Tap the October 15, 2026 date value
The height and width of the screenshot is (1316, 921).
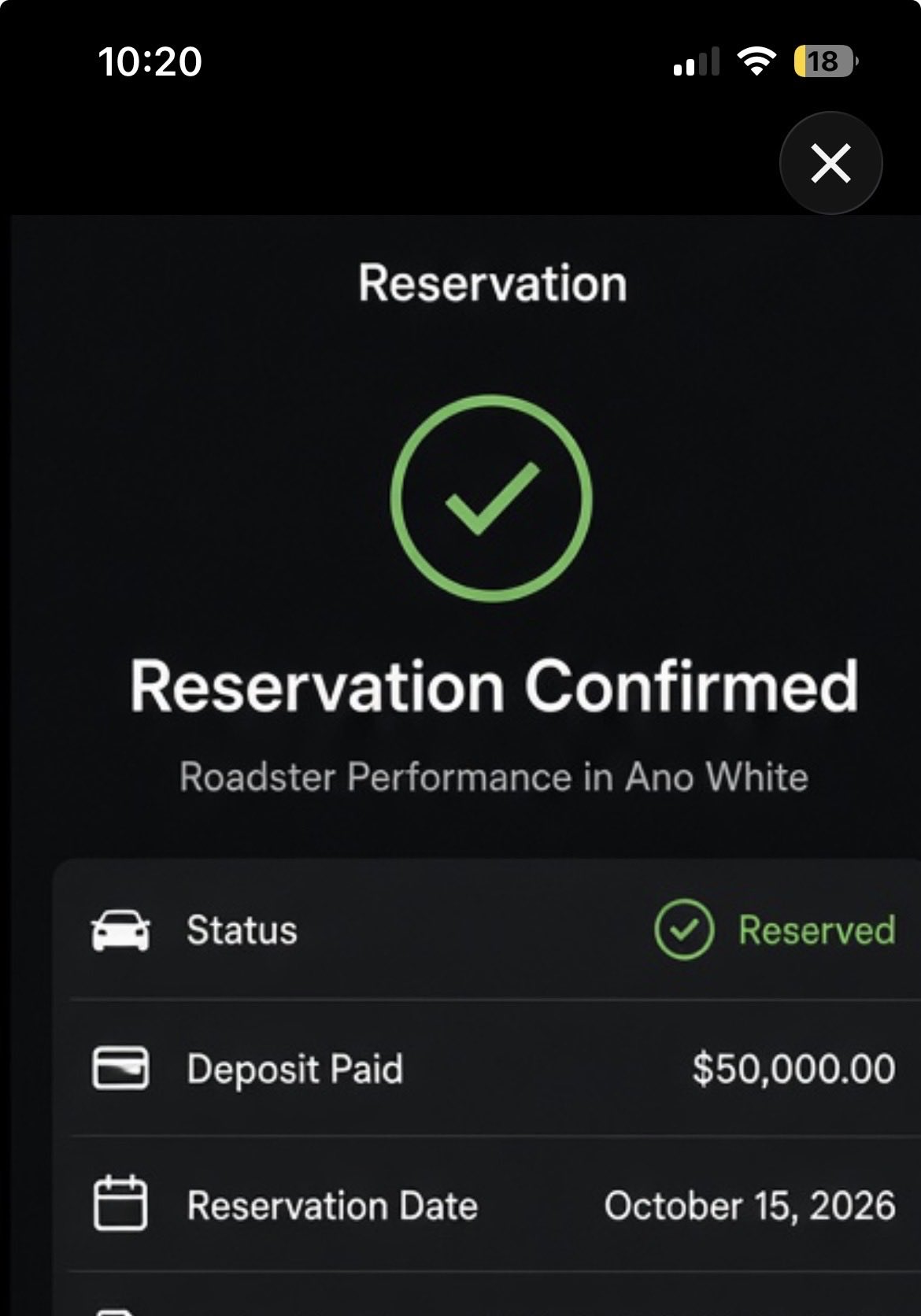(x=749, y=1206)
